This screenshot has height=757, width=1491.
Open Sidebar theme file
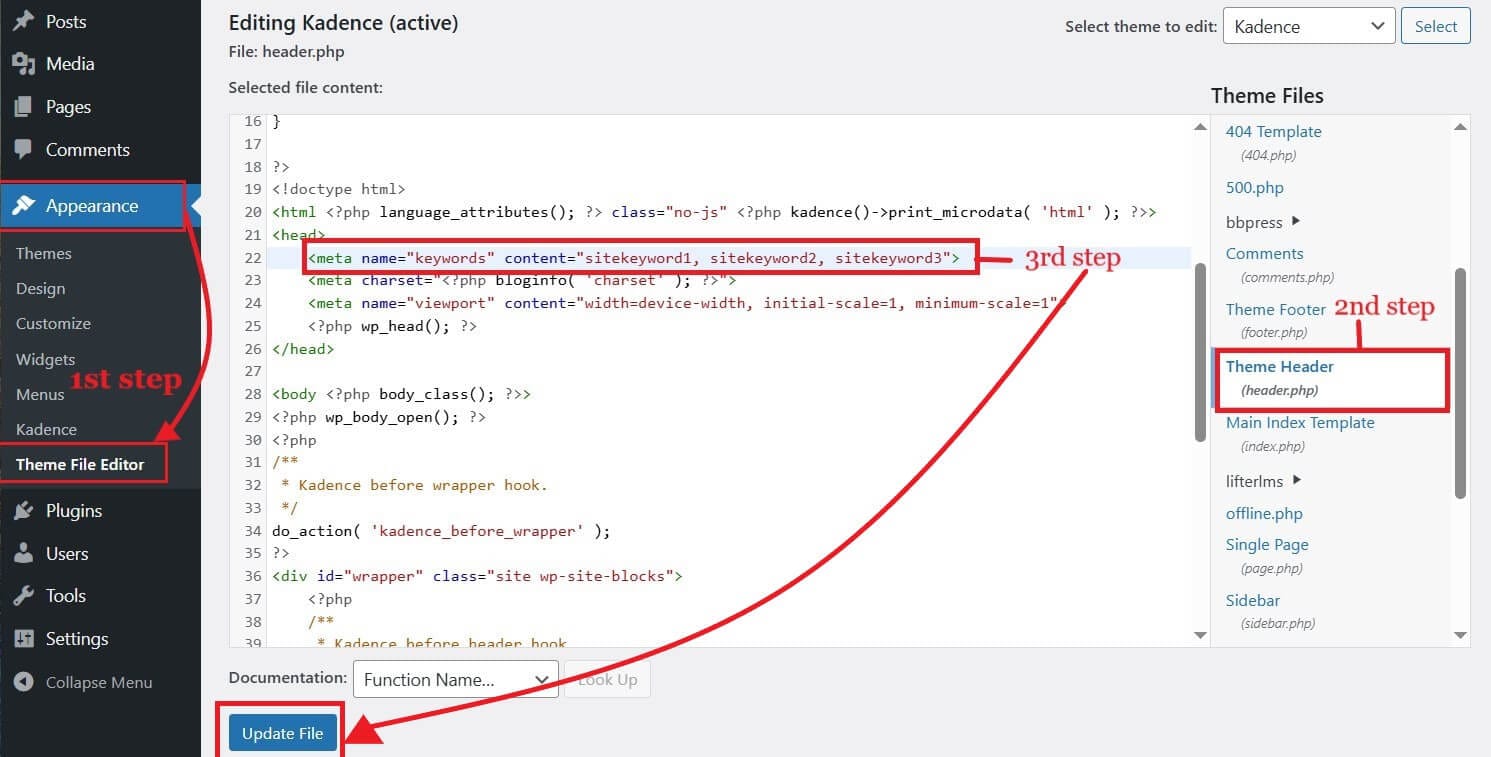[x=1253, y=600]
